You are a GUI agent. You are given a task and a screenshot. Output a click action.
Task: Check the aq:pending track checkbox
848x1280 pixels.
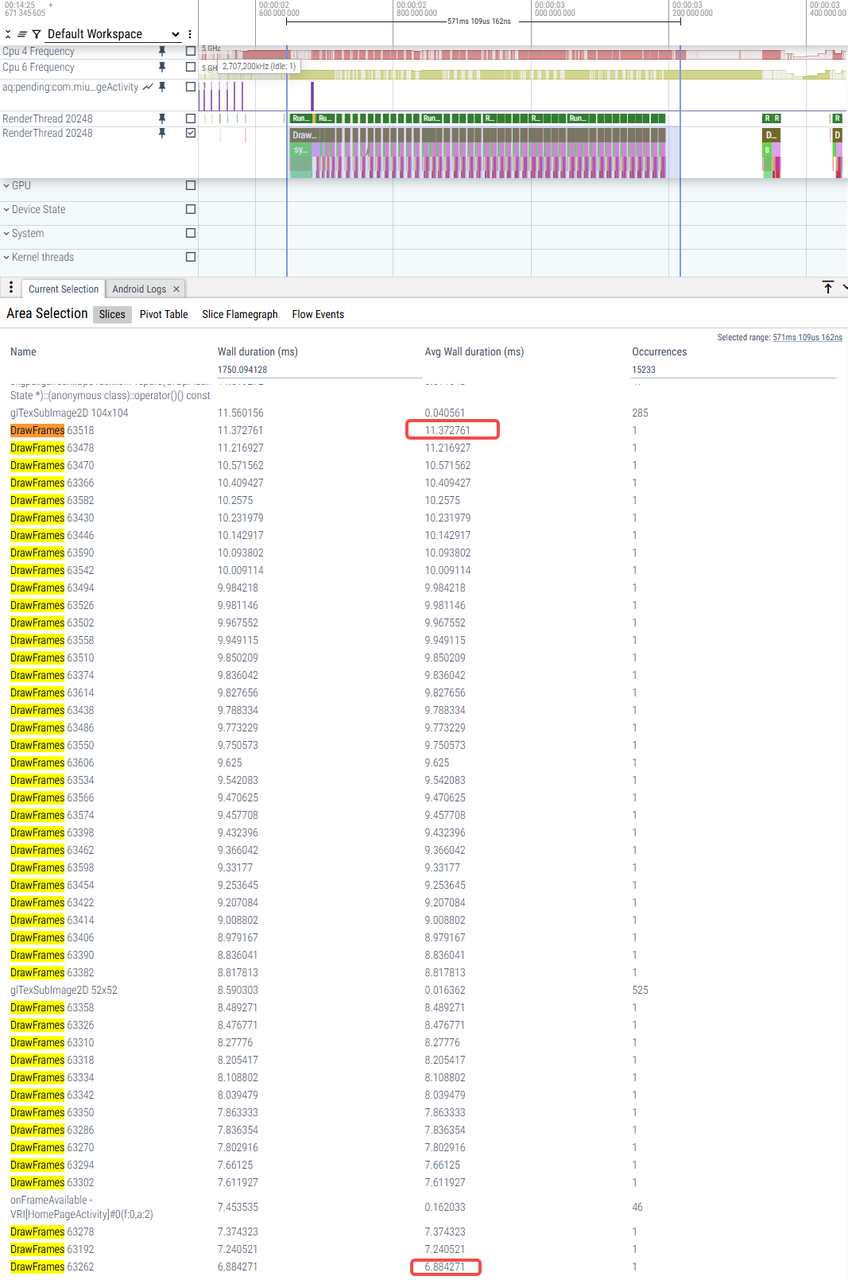tap(191, 87)
